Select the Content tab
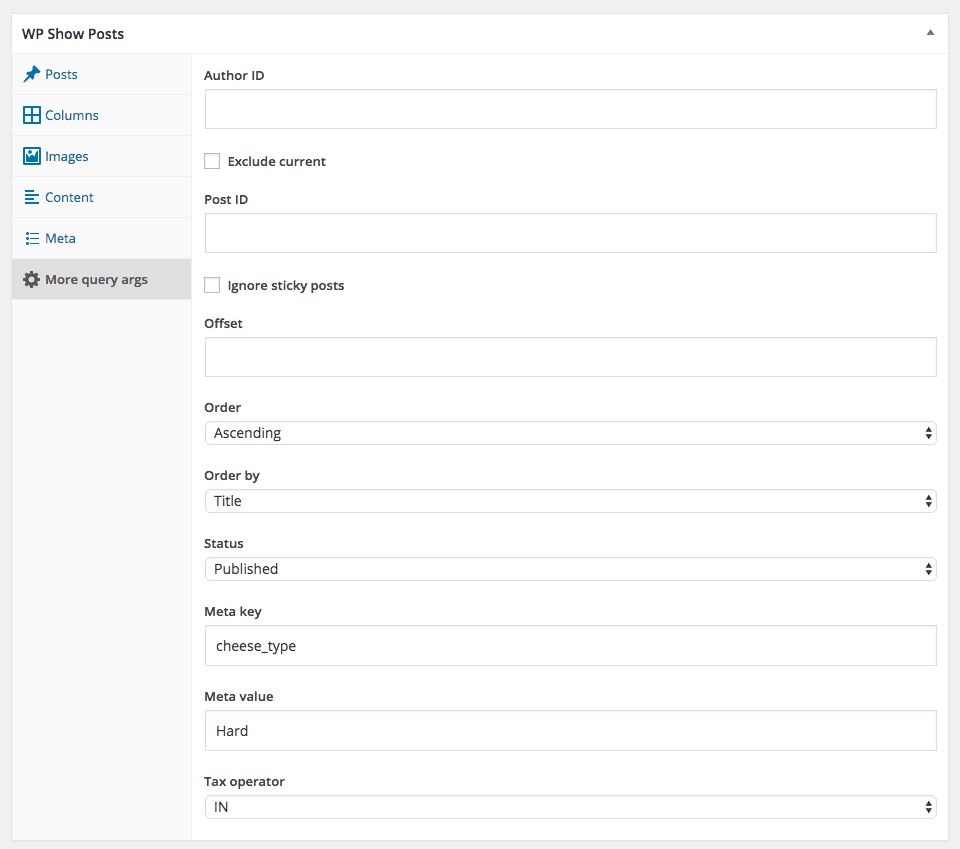Viewport: 960px width, 849px height. 101,197
